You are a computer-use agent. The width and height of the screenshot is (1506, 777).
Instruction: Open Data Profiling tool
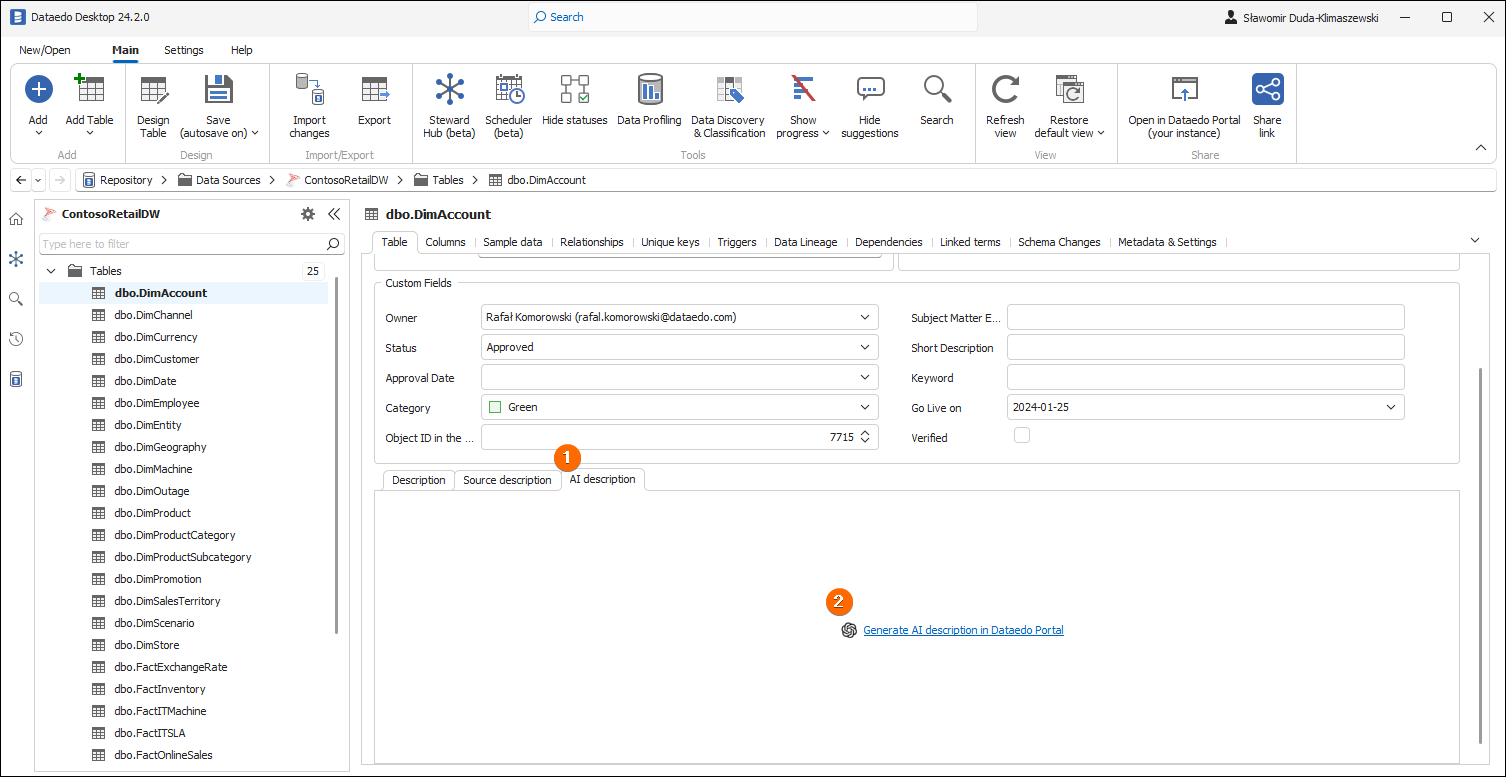649,89
